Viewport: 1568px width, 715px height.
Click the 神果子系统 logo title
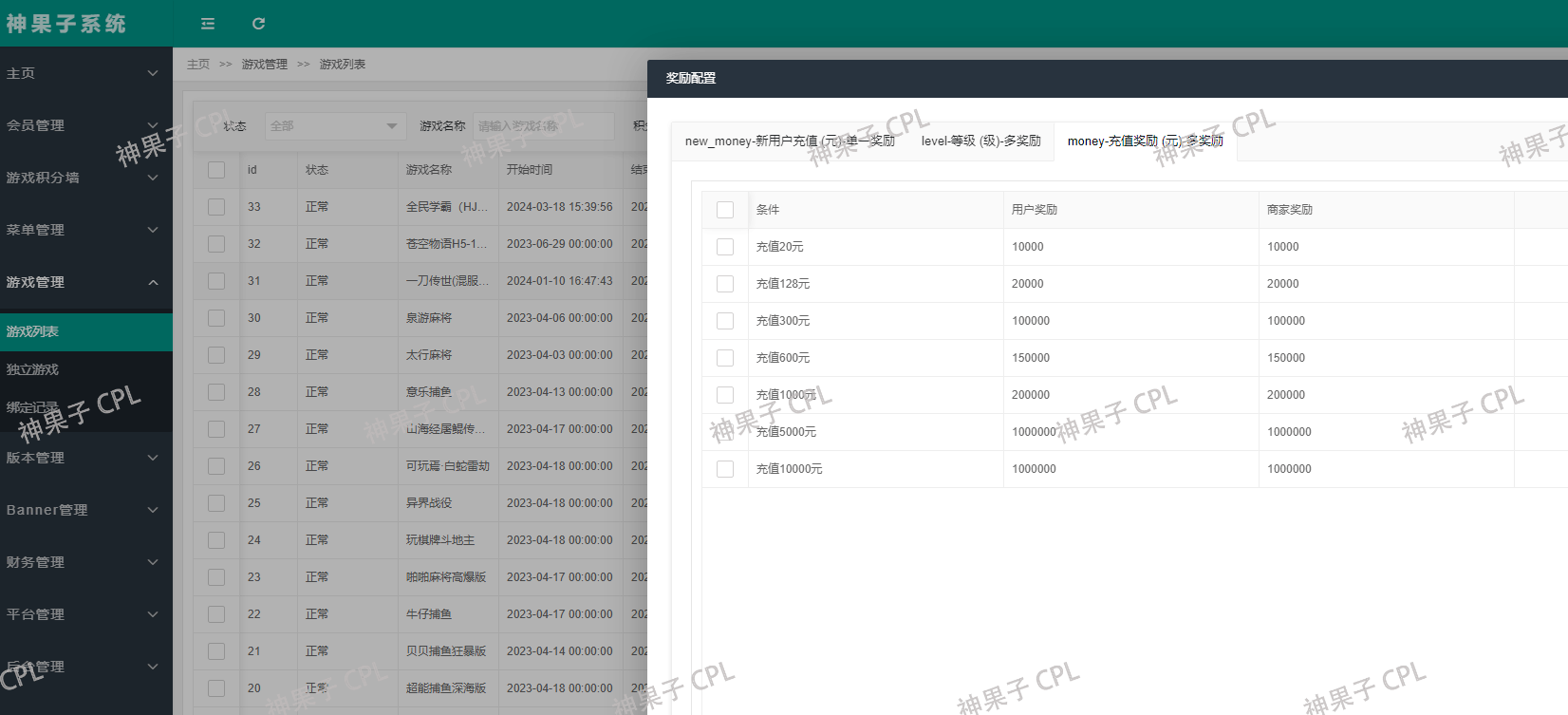coord(66,24)
